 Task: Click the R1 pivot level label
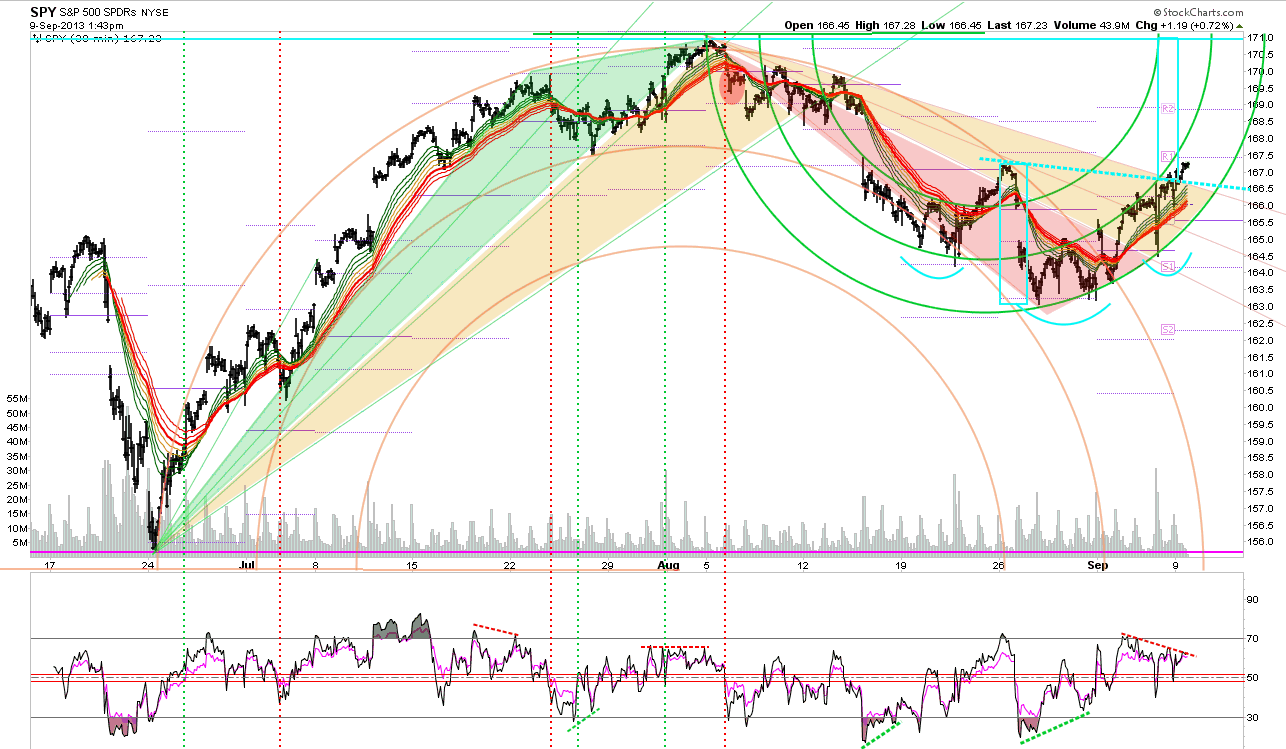tap(1167, 157)
